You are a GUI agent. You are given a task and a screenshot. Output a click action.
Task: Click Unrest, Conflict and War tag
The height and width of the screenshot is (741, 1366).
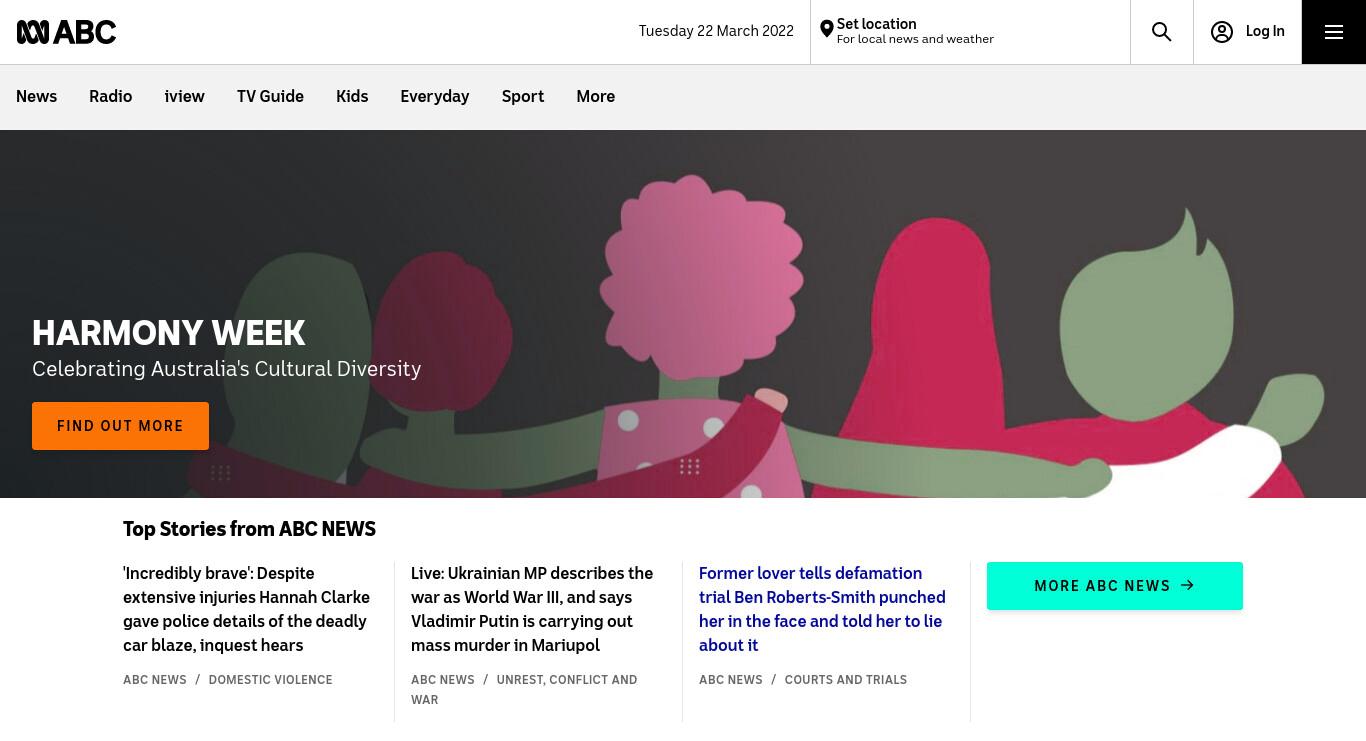(524, 690)
